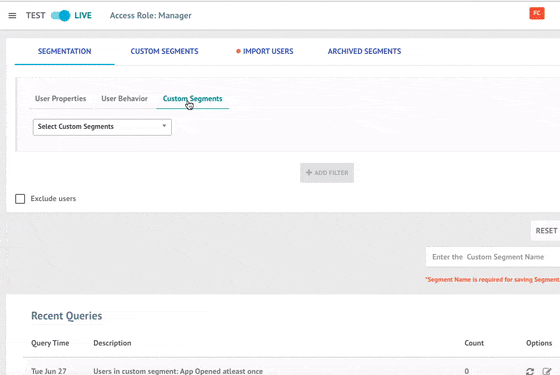
Task: Open the FC user avatar menu
Action: click(536, 14)
